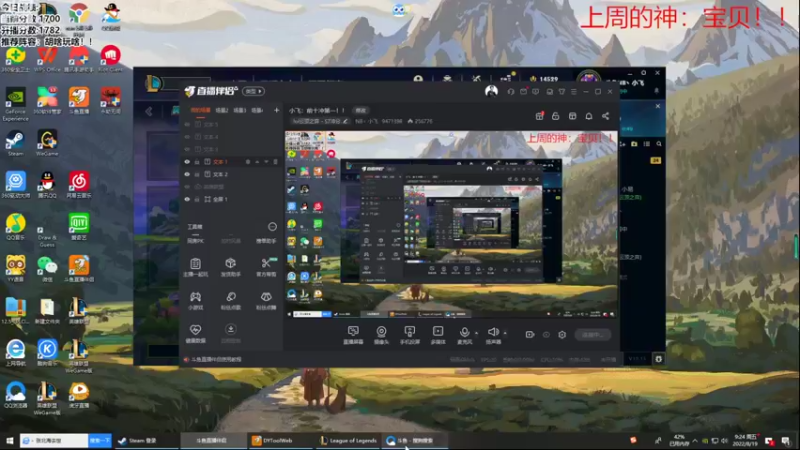
Task: Open the Windows Start menu
Action: (10, 440)
